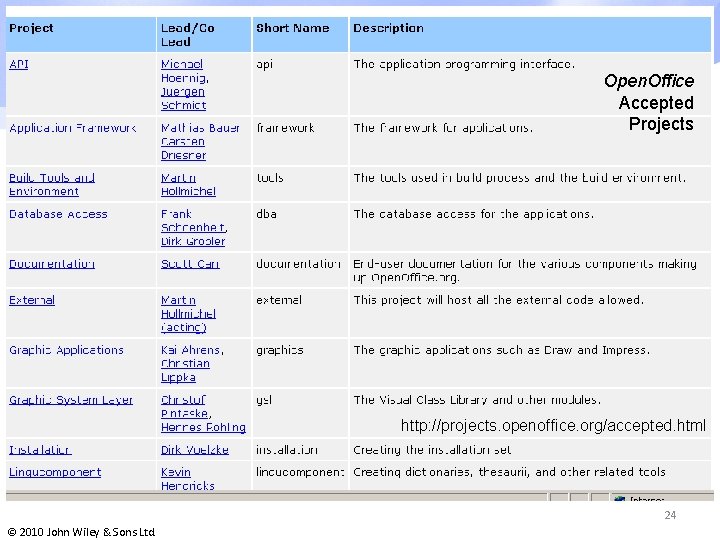The height and width of the screenshot is (540, 720).
Task: Click the Kai Ahrens lead name
Action: click(x=192, y=350)
